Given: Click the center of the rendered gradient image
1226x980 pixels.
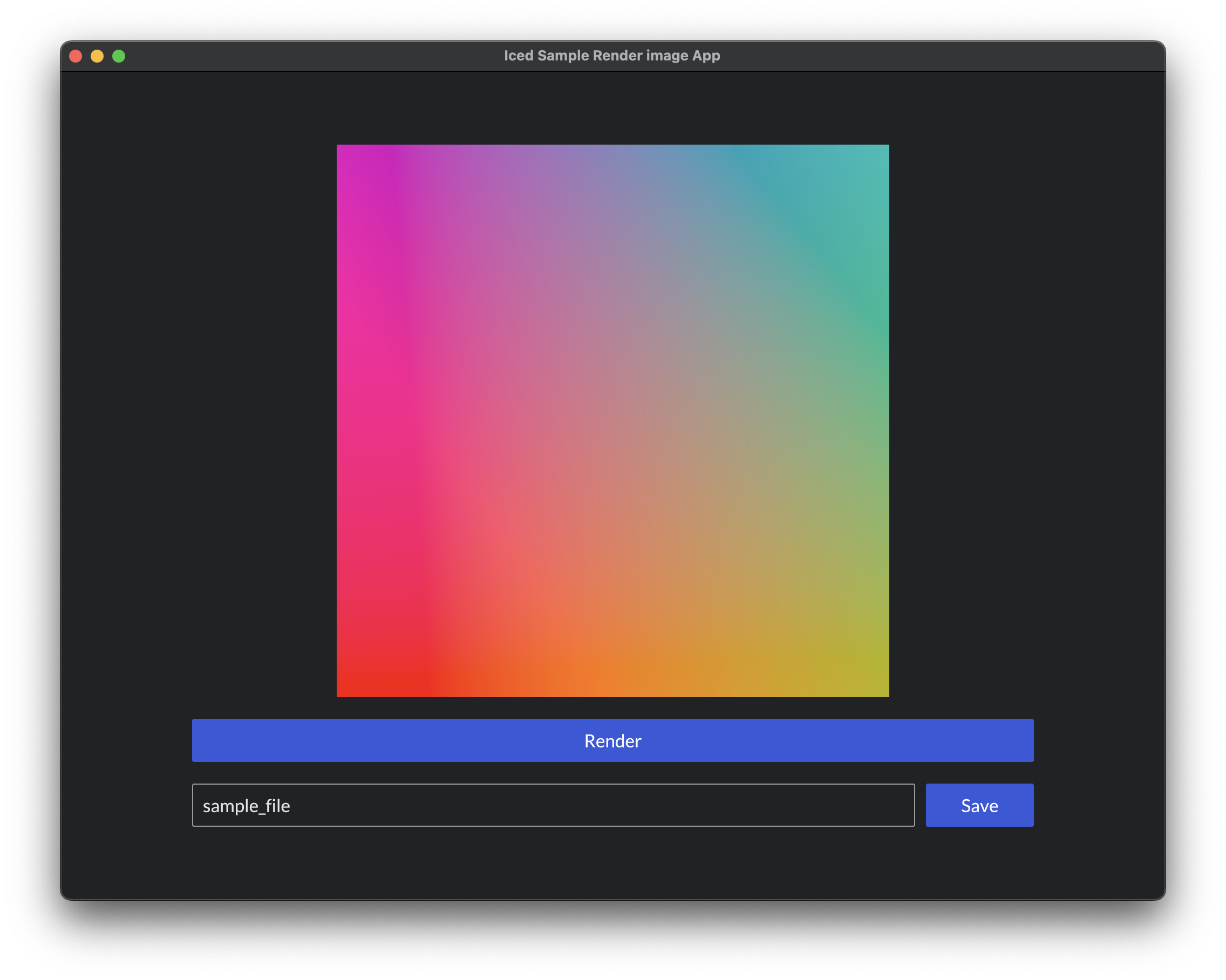Looking at the screenshot, I should click(x=612, y=421).
